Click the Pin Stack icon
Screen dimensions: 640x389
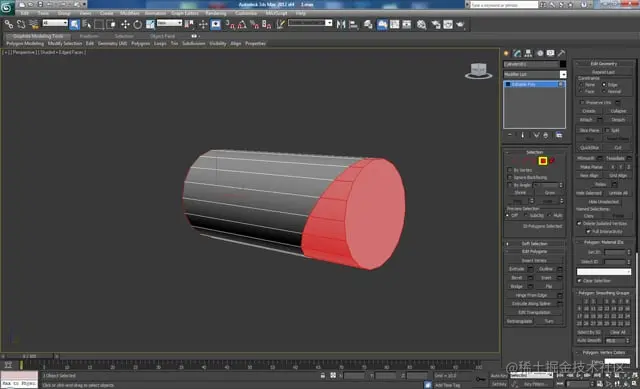[x=510, y=135]
